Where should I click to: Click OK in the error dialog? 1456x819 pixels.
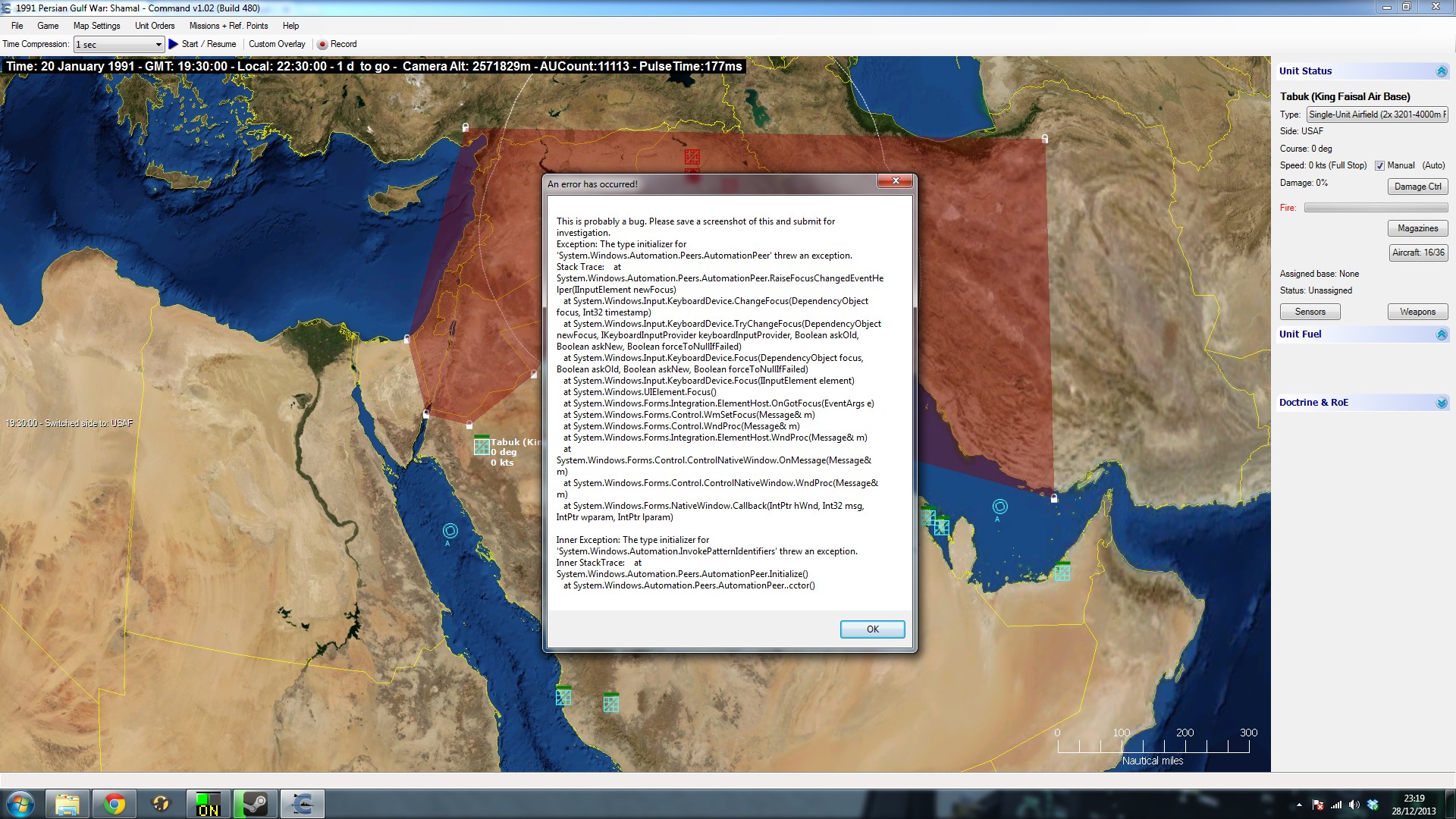[872, 629]
